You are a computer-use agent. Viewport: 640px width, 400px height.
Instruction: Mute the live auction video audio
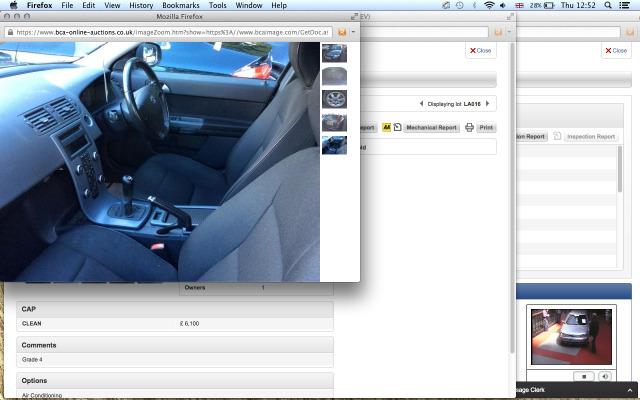pos(605,376)
